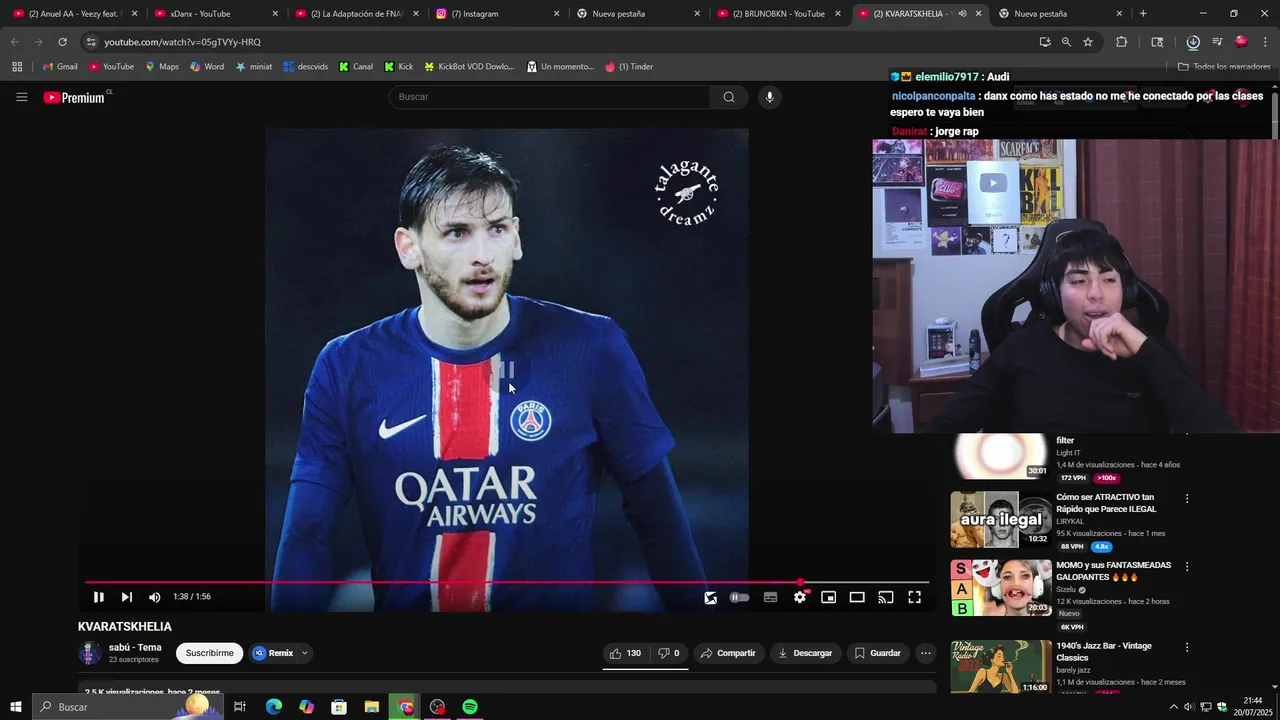
Task: Skip to the next video in the player
Action: [x=127, y=597]
